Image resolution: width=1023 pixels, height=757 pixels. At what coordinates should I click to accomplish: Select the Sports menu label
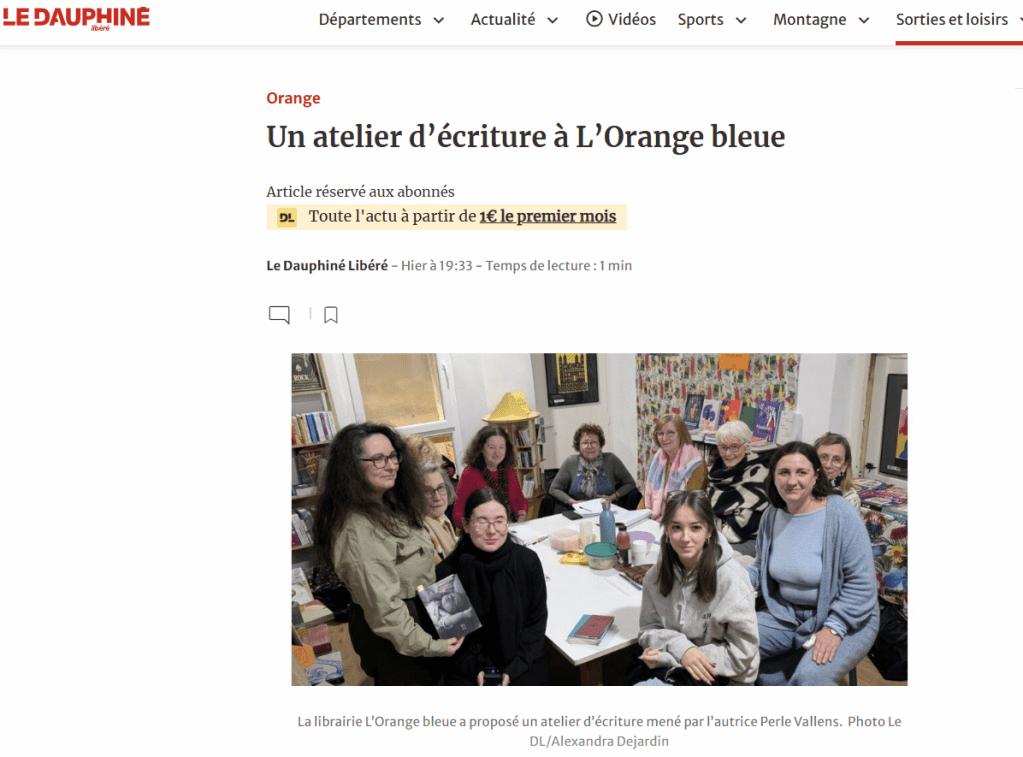point(700,20)
